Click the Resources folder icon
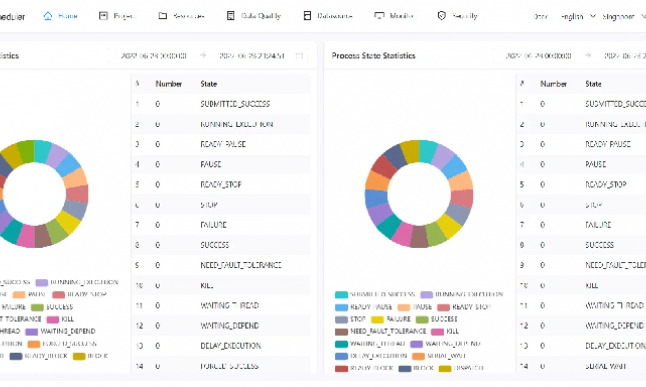Image resolution: width=646 pixels, height=387 pixels. pyautogui.click(x=163, y=16)
